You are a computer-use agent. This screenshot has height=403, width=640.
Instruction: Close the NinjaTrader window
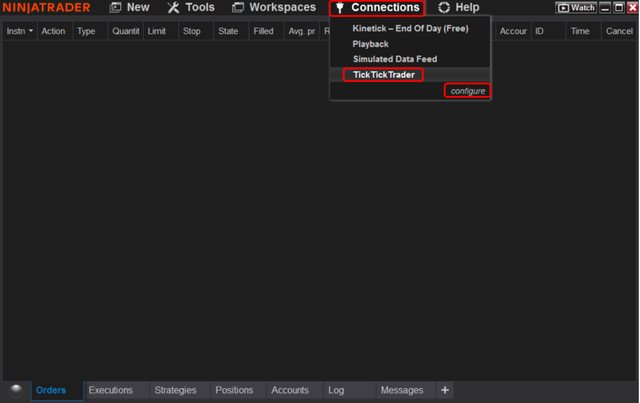(x=633, y=7)
